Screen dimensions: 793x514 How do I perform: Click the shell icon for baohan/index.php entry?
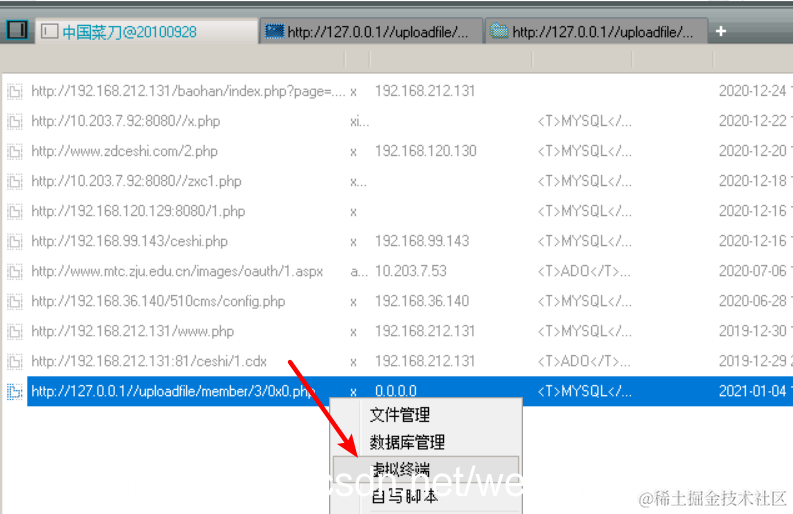tap(15, 92)
